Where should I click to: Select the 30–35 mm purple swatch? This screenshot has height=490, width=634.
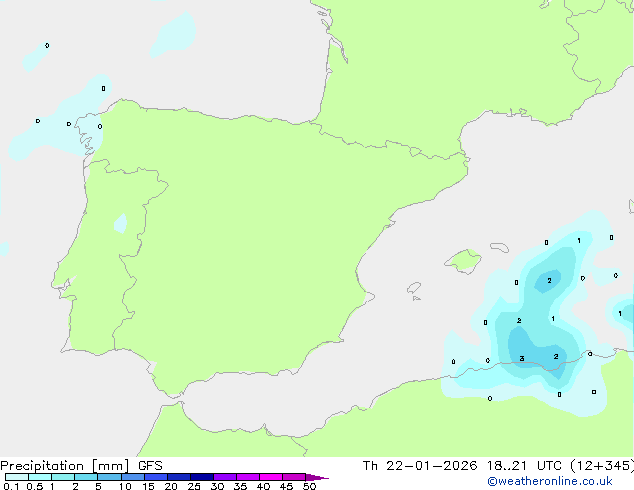point(225,477)
